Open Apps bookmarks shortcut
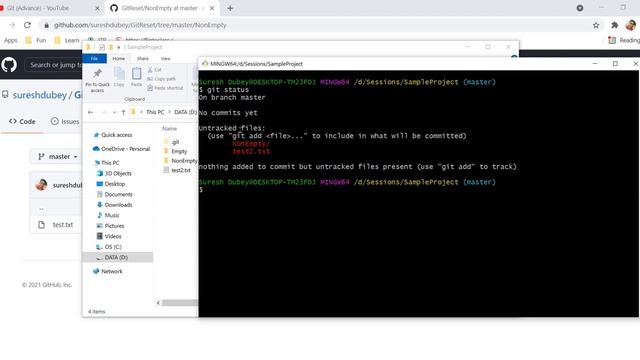This screenshot has height=360, width=640. [x=11, y=40]
